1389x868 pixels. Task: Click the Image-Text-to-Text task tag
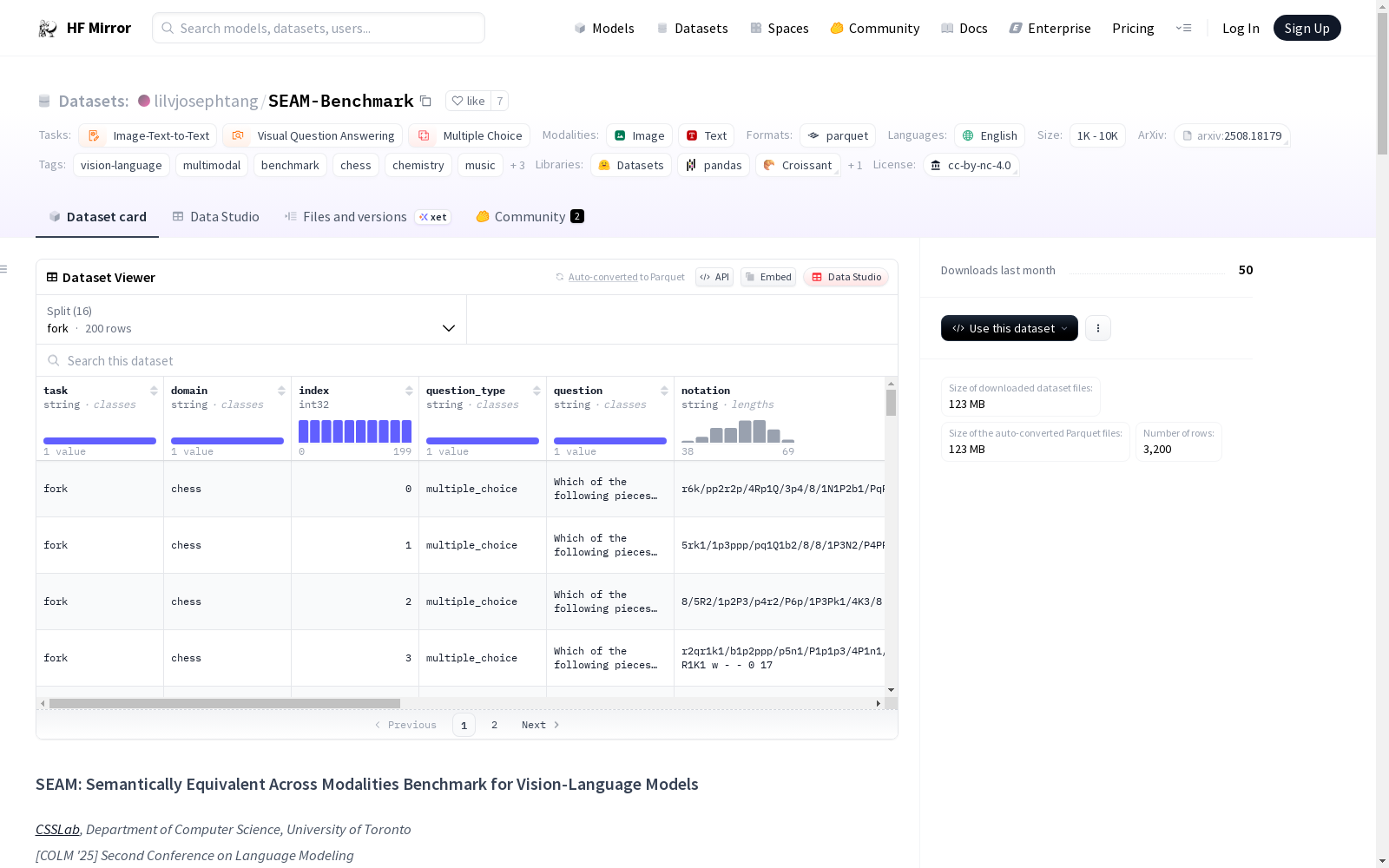[x=148, y=135]
